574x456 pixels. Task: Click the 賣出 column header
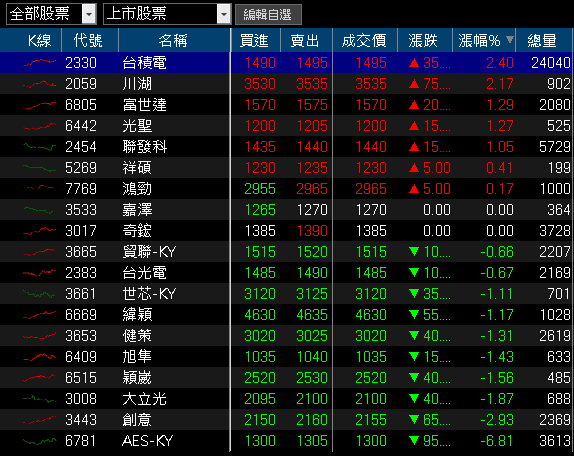pyautogui.click(x=305, y=40)
